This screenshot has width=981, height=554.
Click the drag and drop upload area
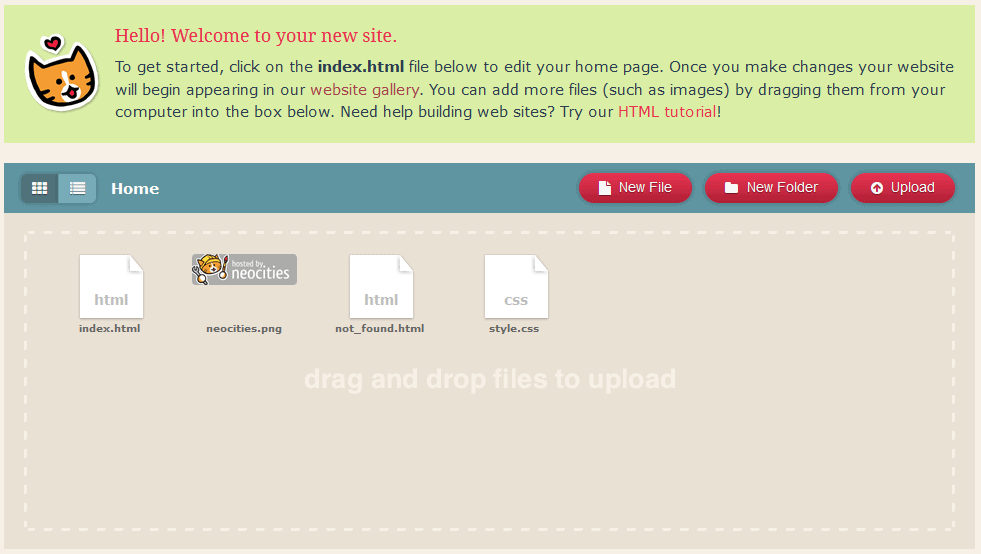pyautogui.click(x=490, y=440)
